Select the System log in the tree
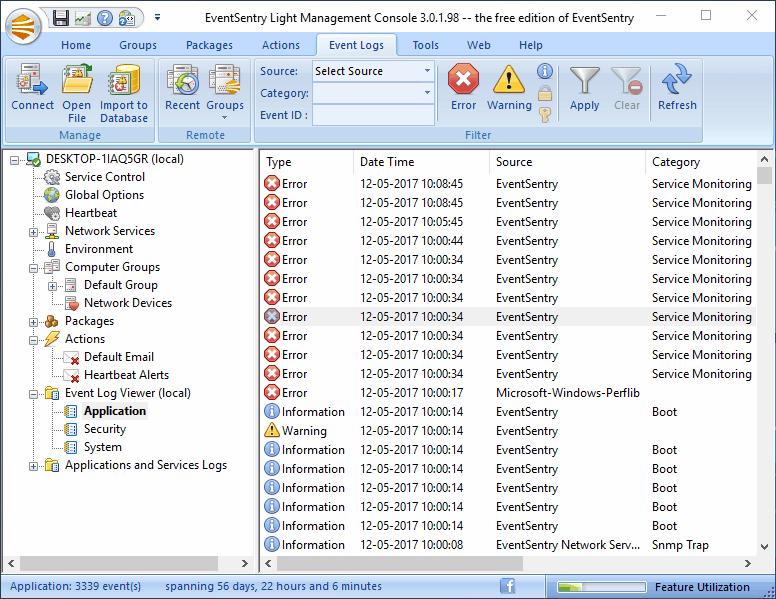This screenshot has height=599, width=776. [x=102, y=447]
